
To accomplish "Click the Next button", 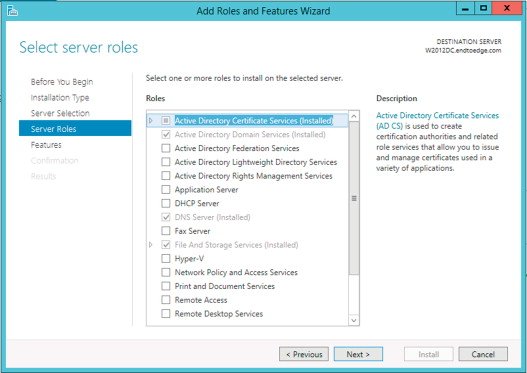I will (358, 354).
